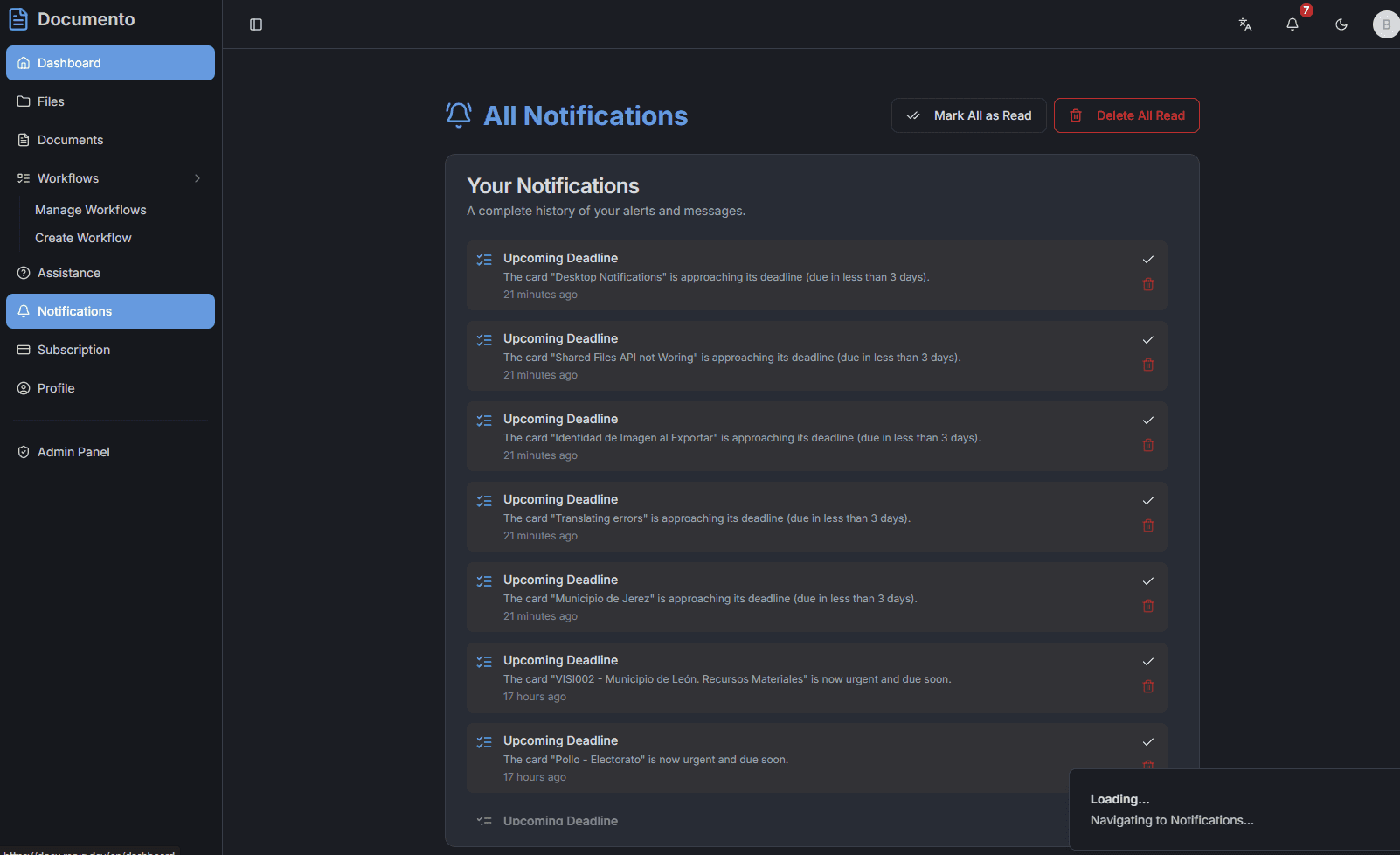
Task: Open the Admin Panel
Action: tap(73, 452)
